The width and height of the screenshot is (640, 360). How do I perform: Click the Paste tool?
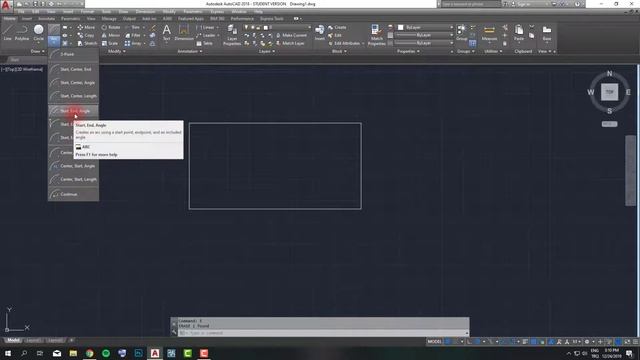(519, 33)
